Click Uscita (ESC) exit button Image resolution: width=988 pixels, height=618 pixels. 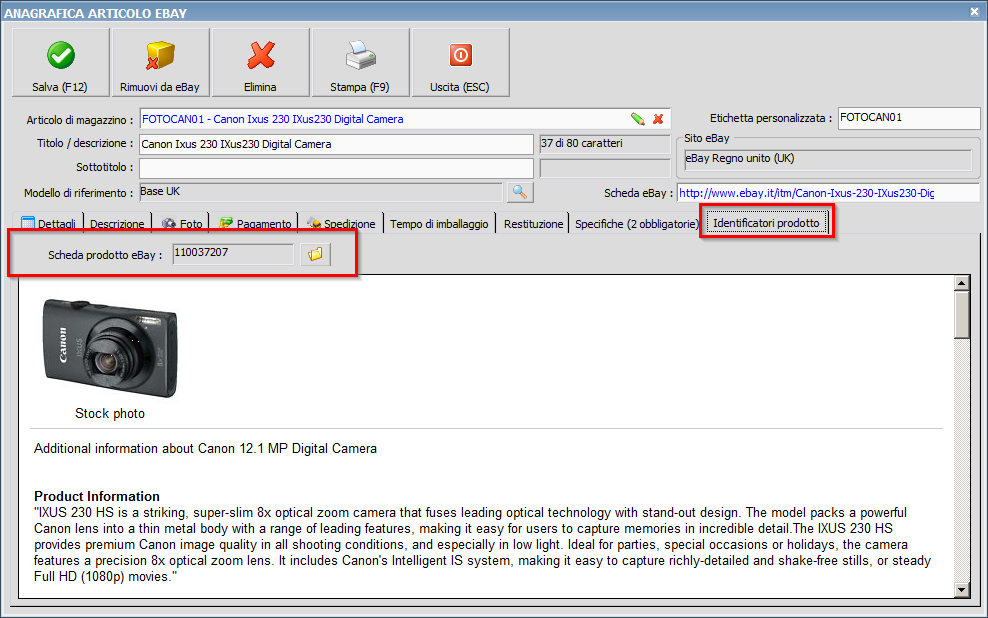pos(460,62)
